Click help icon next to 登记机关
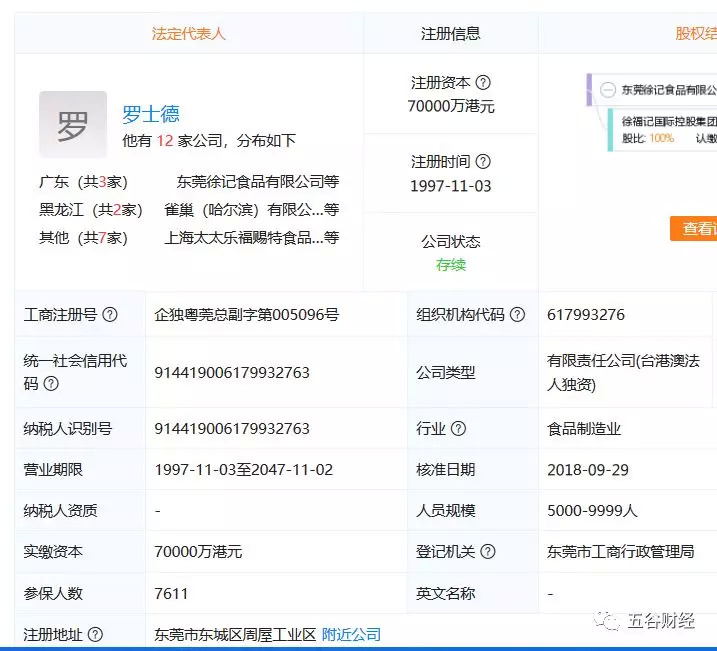The image size is (717, 651). click(486, 552)
